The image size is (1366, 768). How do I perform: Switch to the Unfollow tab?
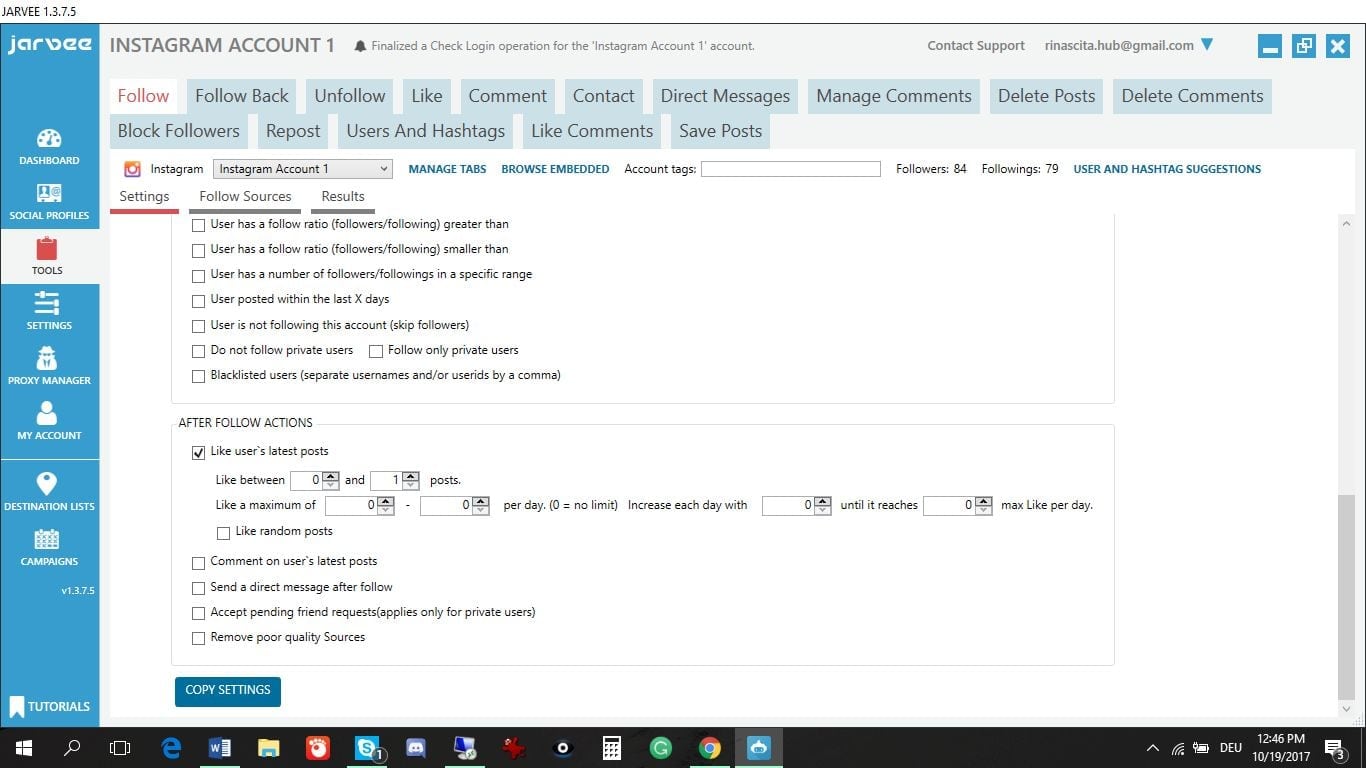[350, 96]
